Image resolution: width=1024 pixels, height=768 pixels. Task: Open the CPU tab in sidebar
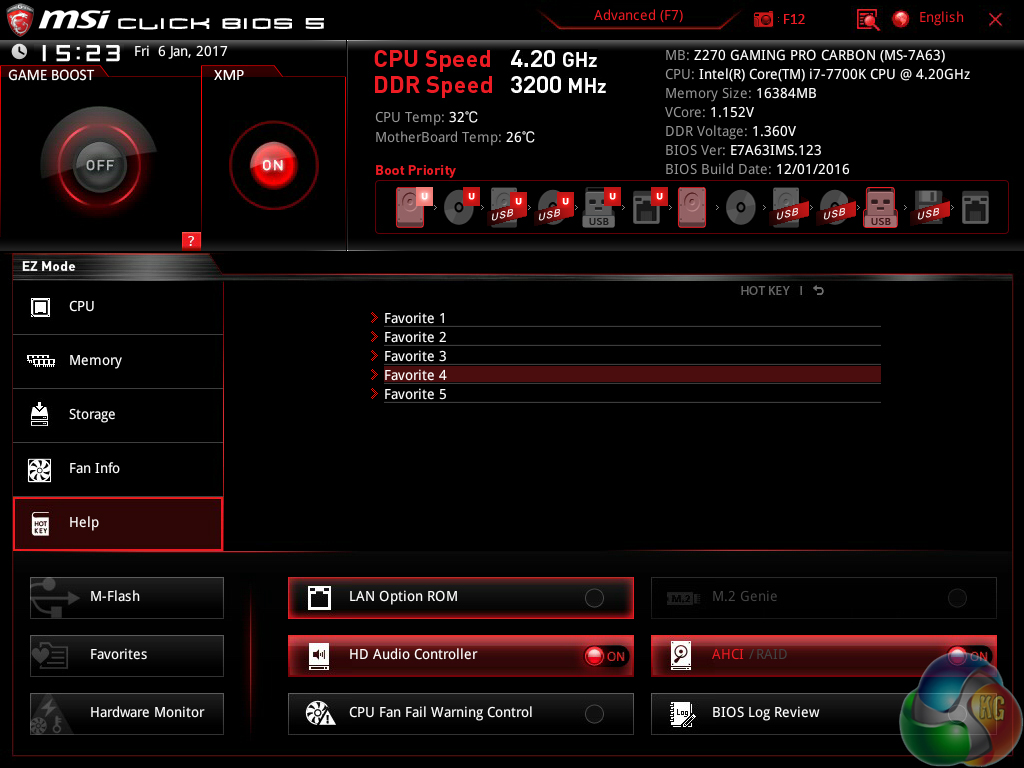pyautogui.click(x=117, y=307)
